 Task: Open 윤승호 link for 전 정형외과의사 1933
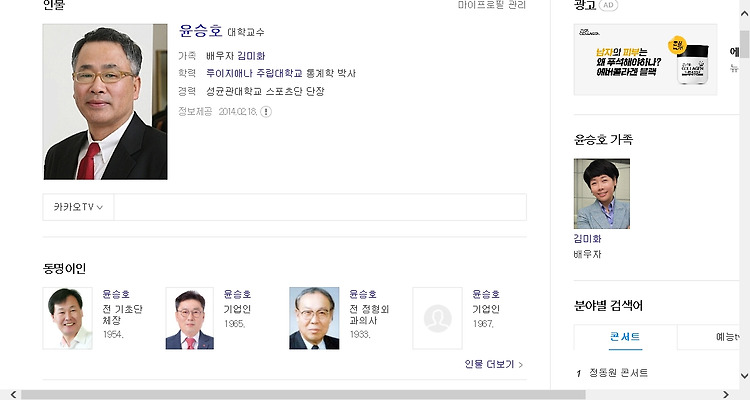pos(363,294)
